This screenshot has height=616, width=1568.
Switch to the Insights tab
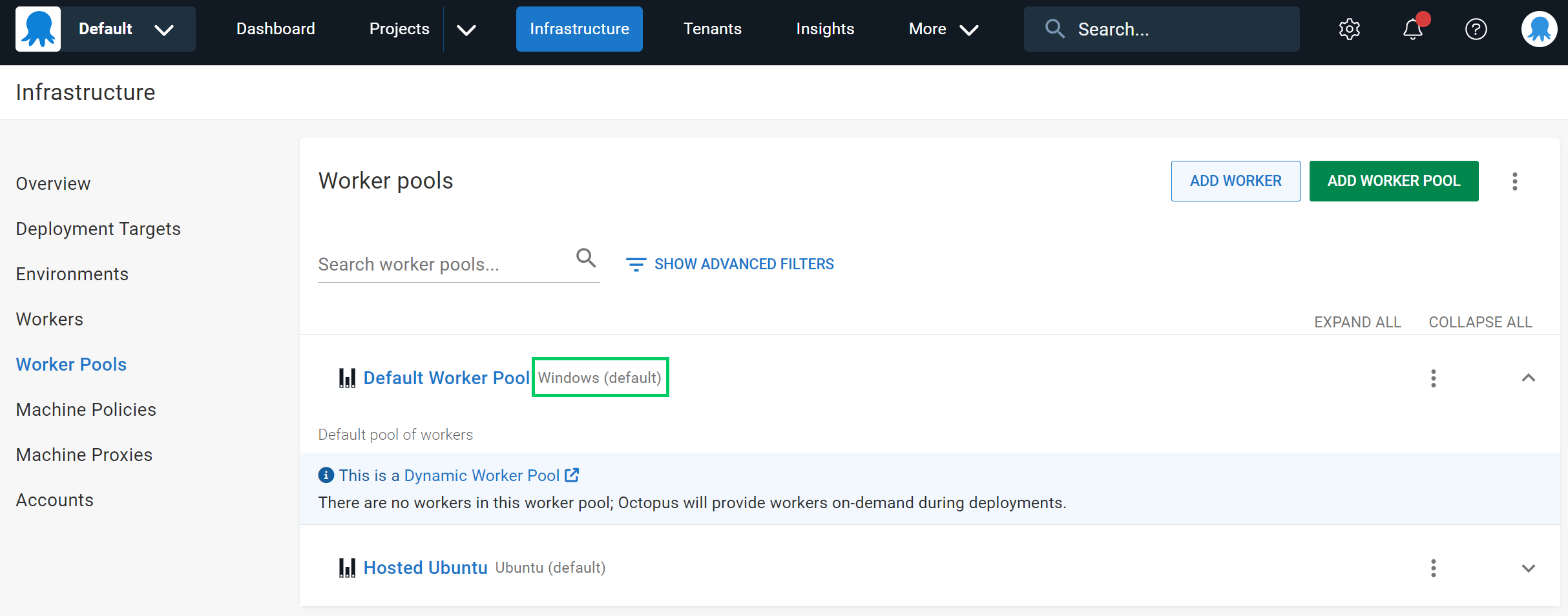[825, 28]
